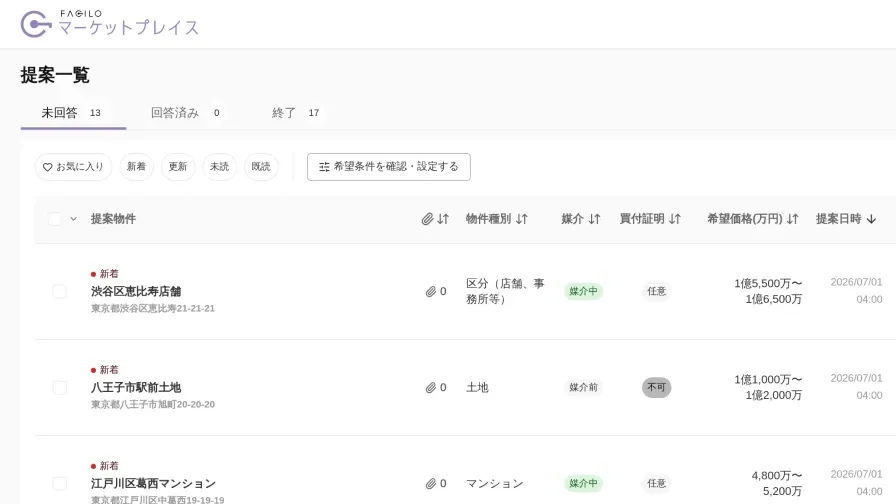The image size is (896, 504).
Task: Apply the 未読 filter chip
Action: (x=219, y=167)
